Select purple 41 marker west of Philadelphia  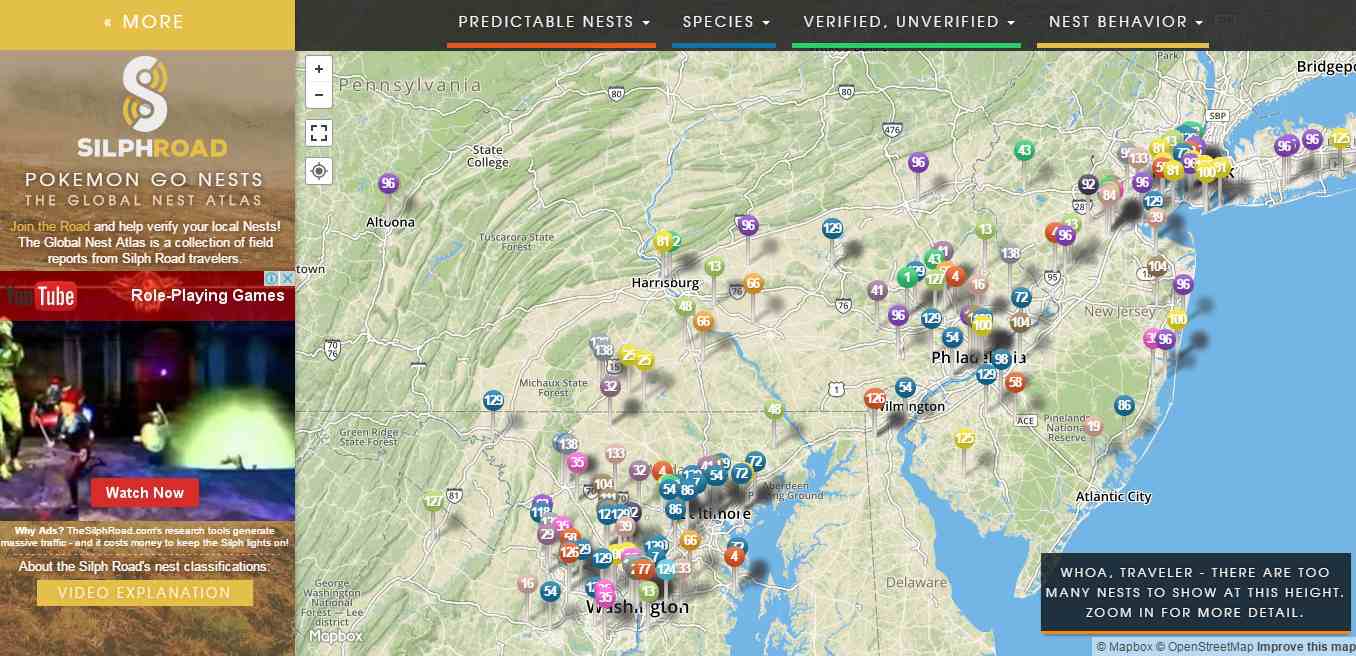[877, 291]
